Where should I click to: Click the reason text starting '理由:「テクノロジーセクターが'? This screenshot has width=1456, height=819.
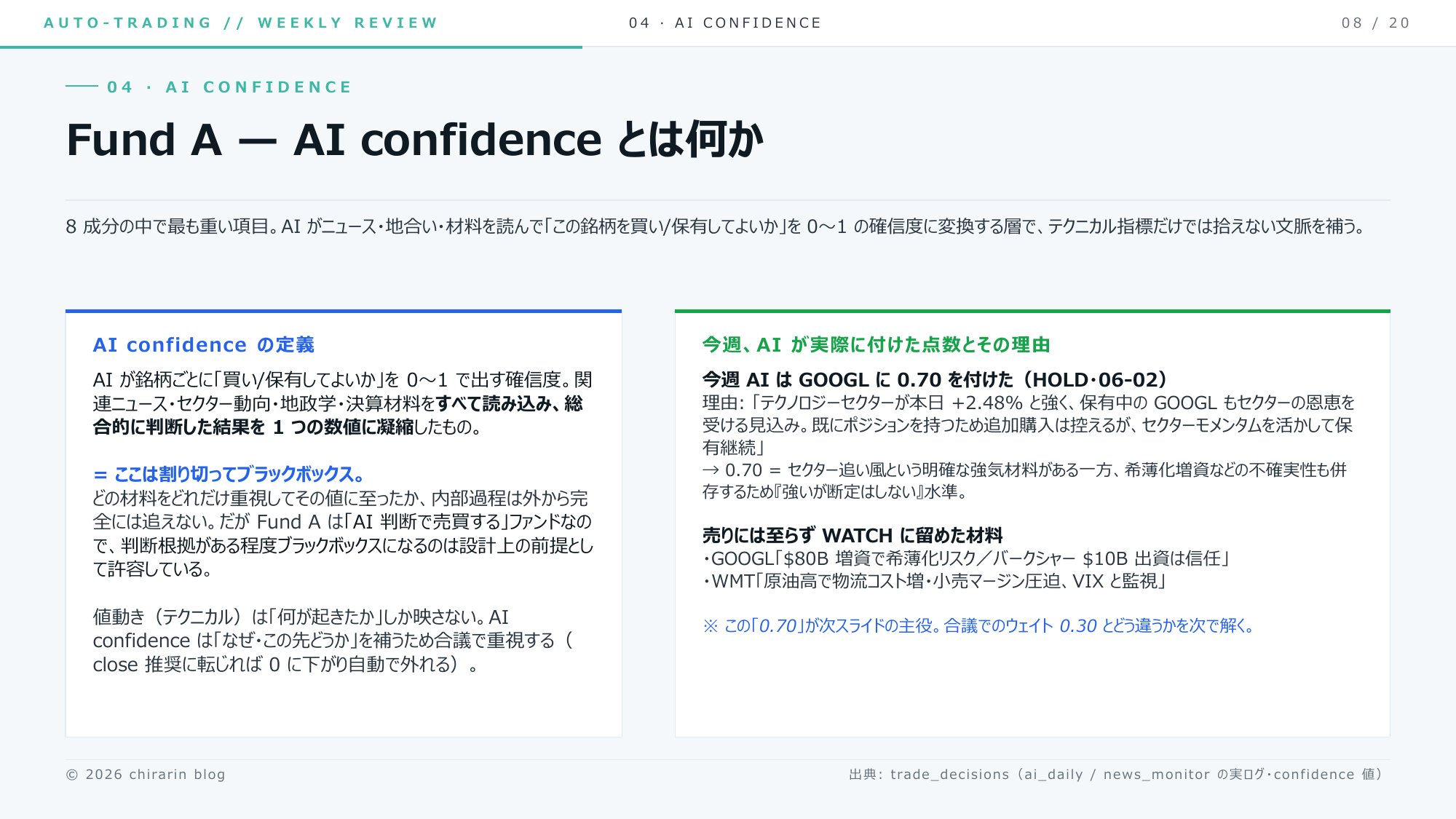1029,425
